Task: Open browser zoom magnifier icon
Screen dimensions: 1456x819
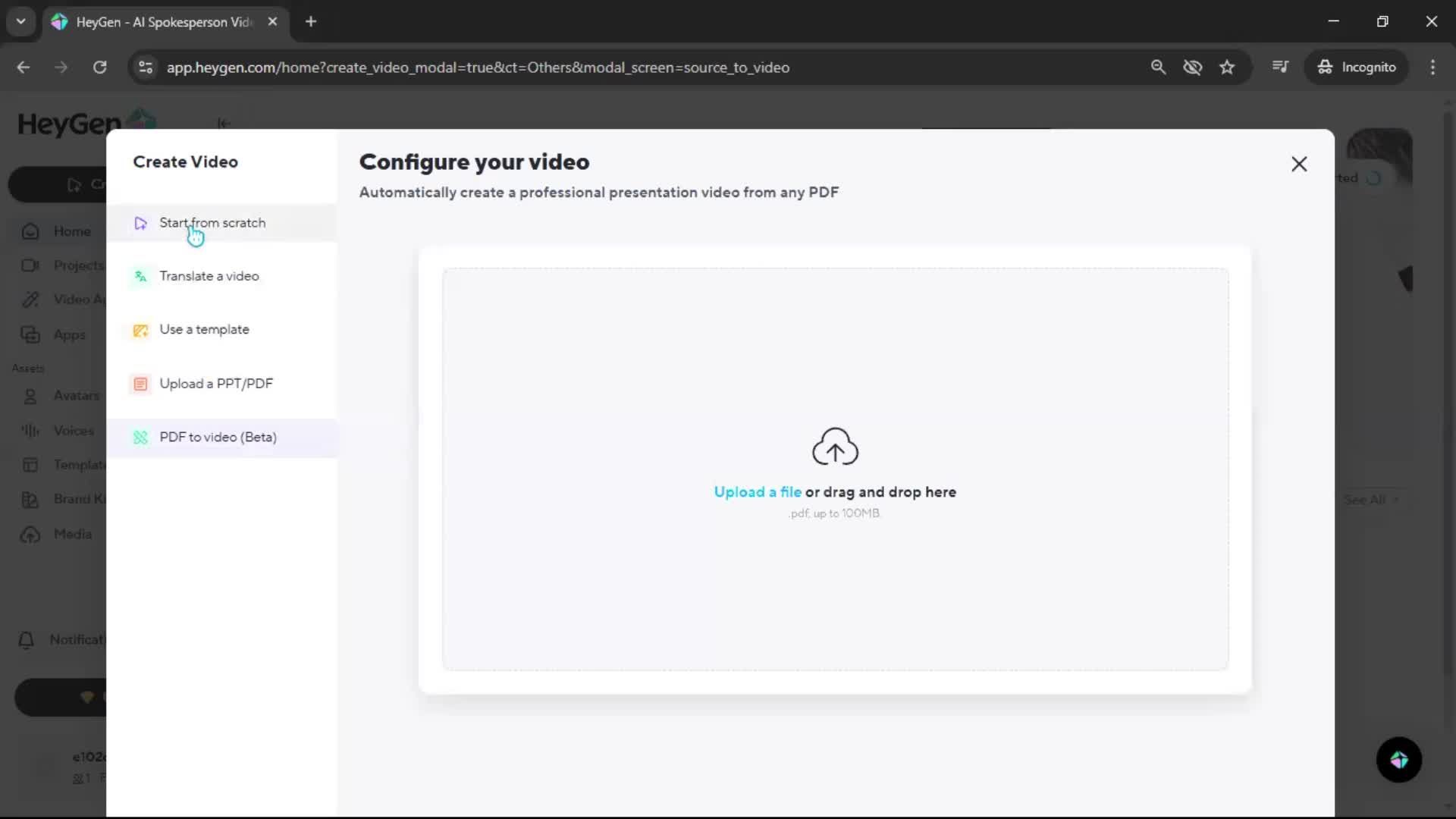Action: tap(1158, 67)
